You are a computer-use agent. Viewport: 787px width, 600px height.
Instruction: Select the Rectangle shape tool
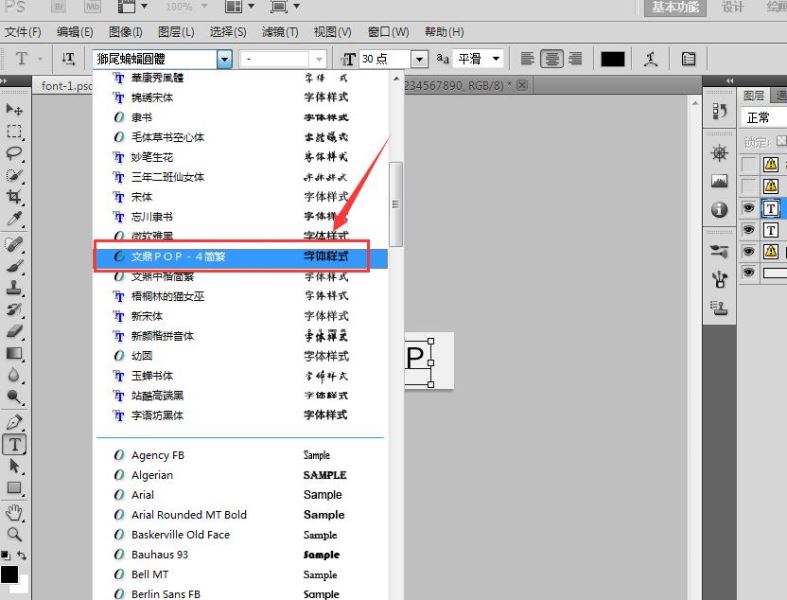coord(14,488)
